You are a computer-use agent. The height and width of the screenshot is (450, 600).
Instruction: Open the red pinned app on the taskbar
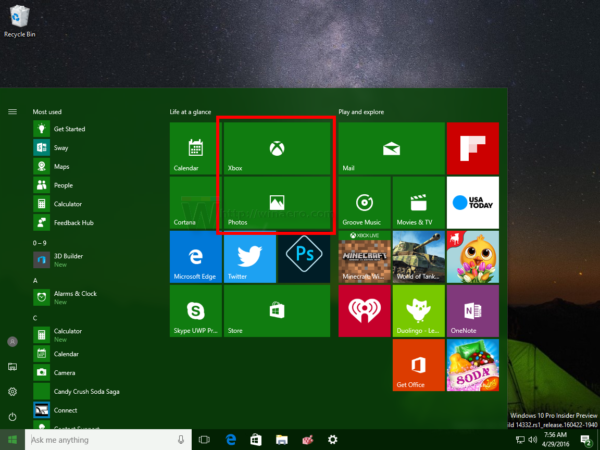pos(307,440)
